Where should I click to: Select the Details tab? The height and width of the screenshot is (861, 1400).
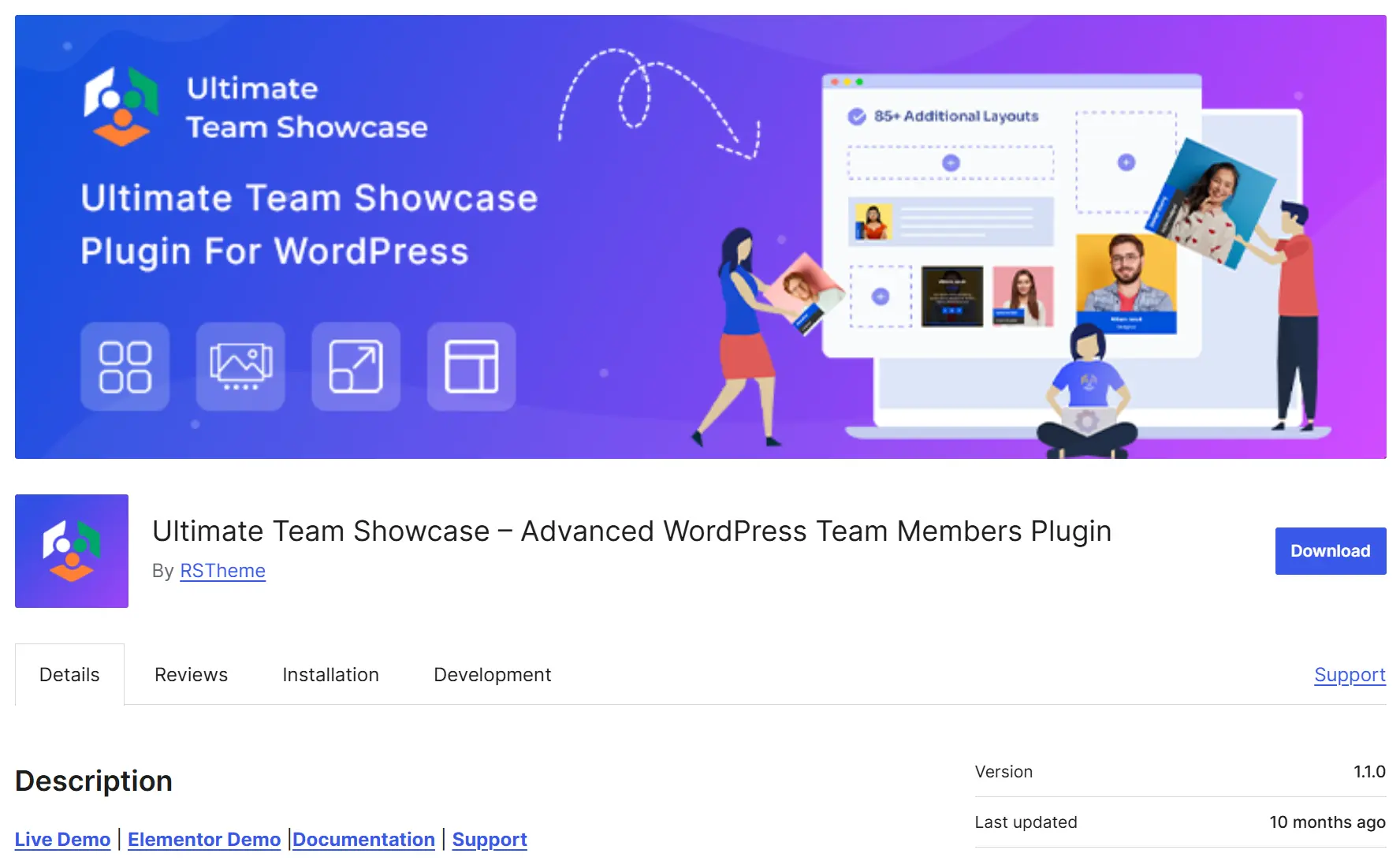(x=69, y=675)
